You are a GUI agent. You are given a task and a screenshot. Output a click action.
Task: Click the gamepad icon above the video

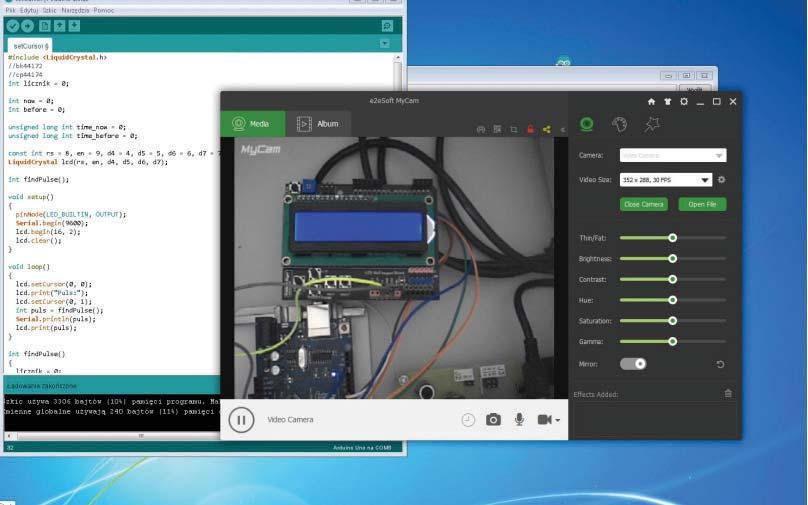coord(481,129)
